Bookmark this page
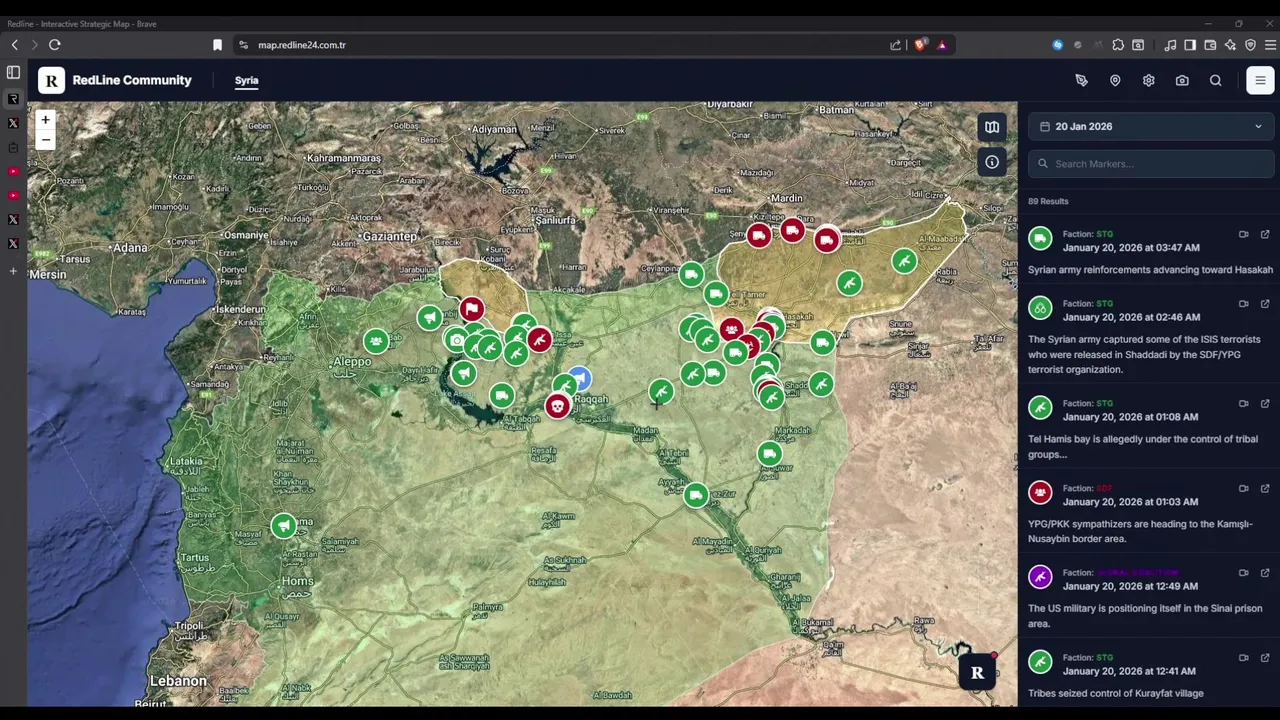This screenshot has height=720, width=1280. point(217,45)
